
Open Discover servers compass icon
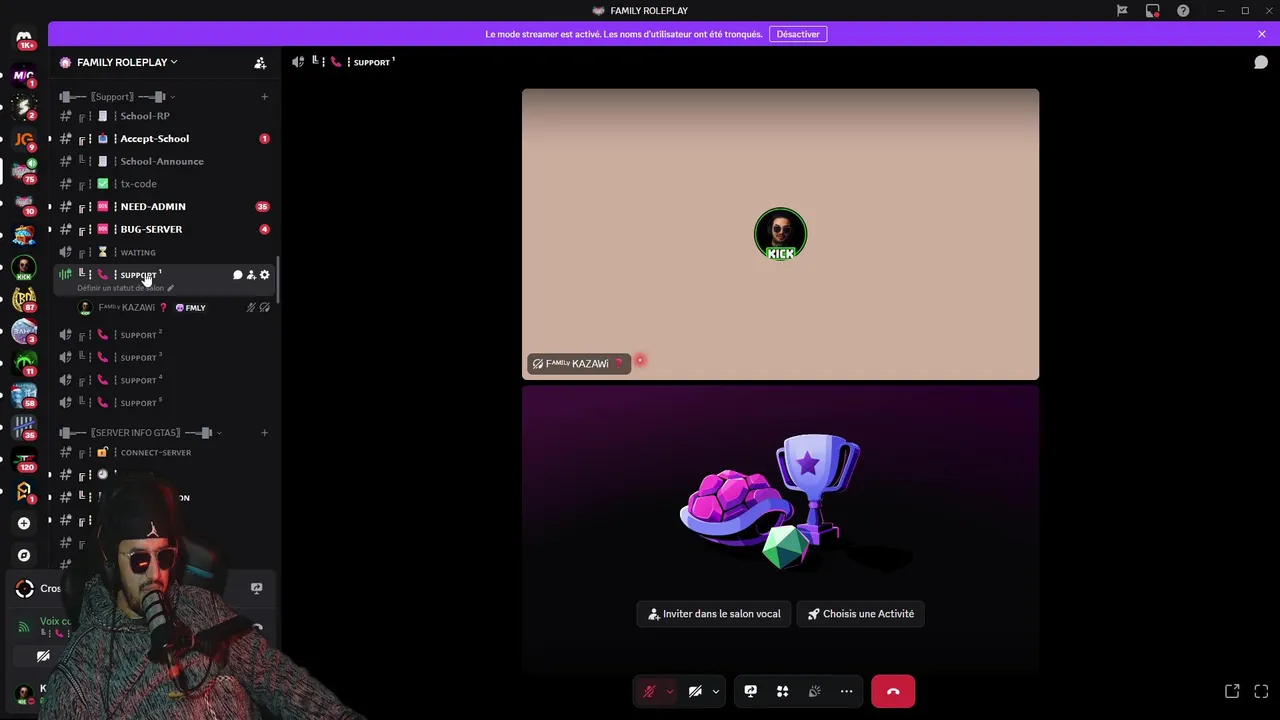24,555
